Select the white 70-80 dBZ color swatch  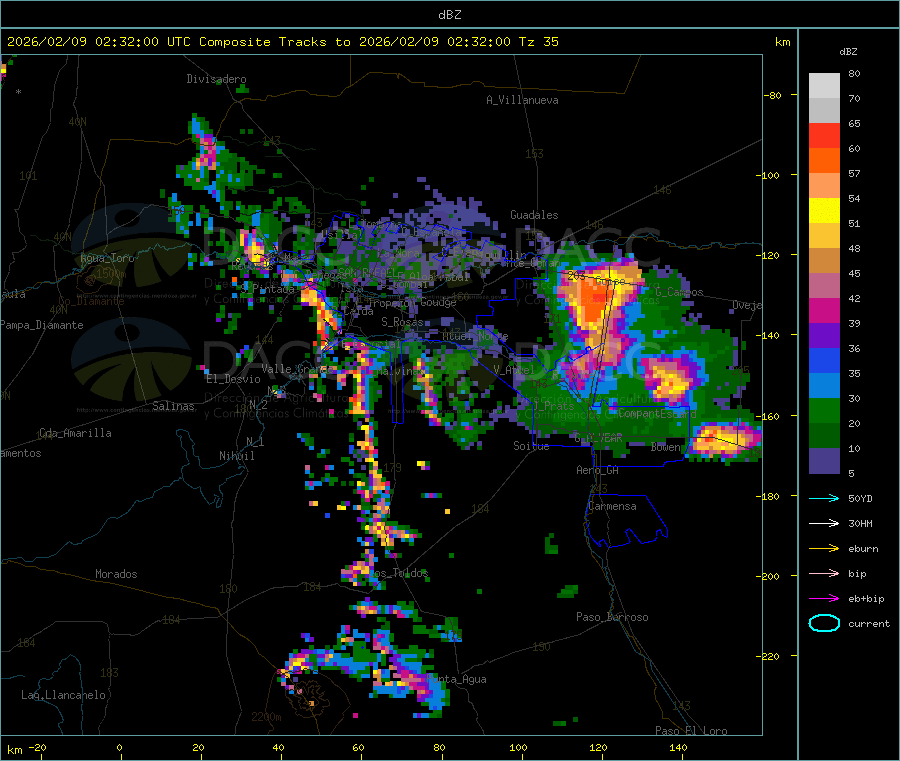[x=824, y=86]
